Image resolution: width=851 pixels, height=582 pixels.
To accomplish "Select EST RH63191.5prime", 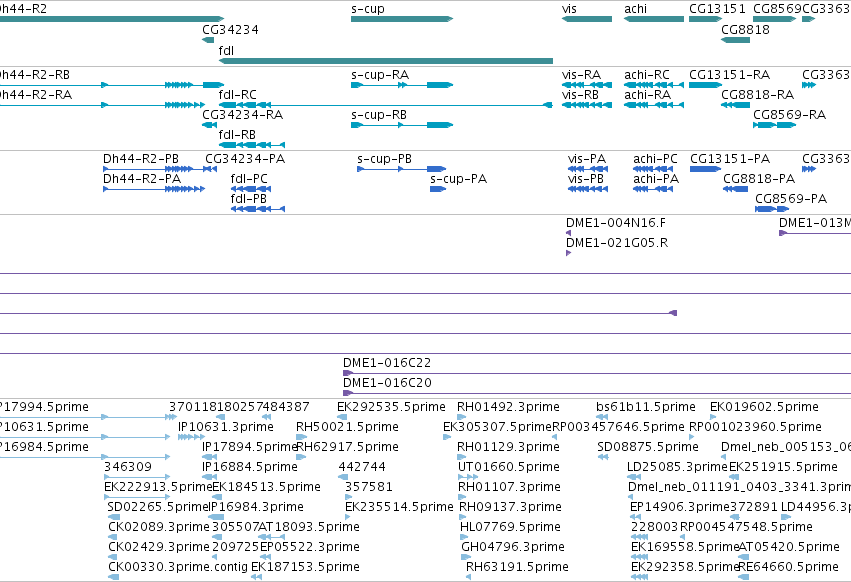I will point(468,577).
